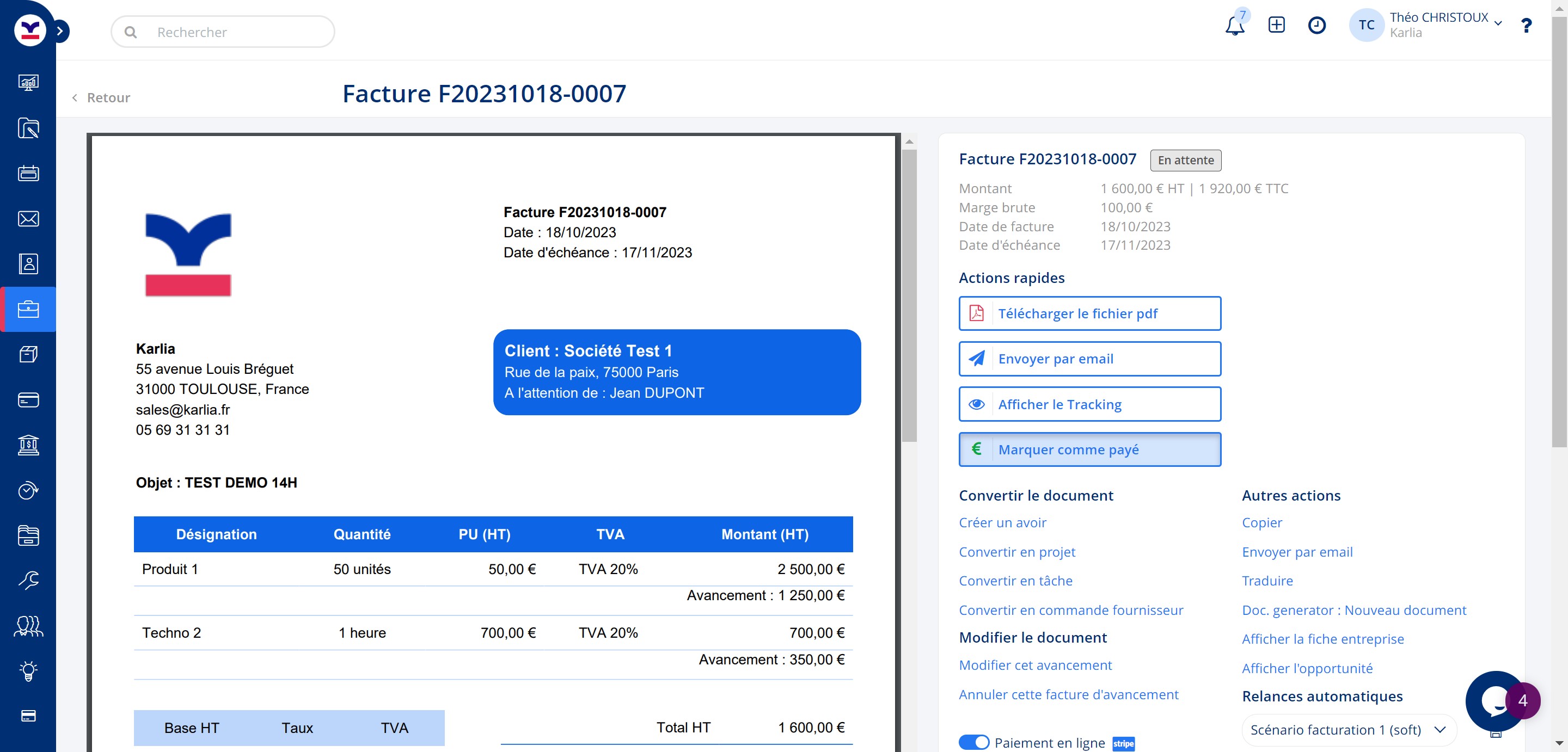Click the quick-add plus icon

click(x=1276, y=25)
